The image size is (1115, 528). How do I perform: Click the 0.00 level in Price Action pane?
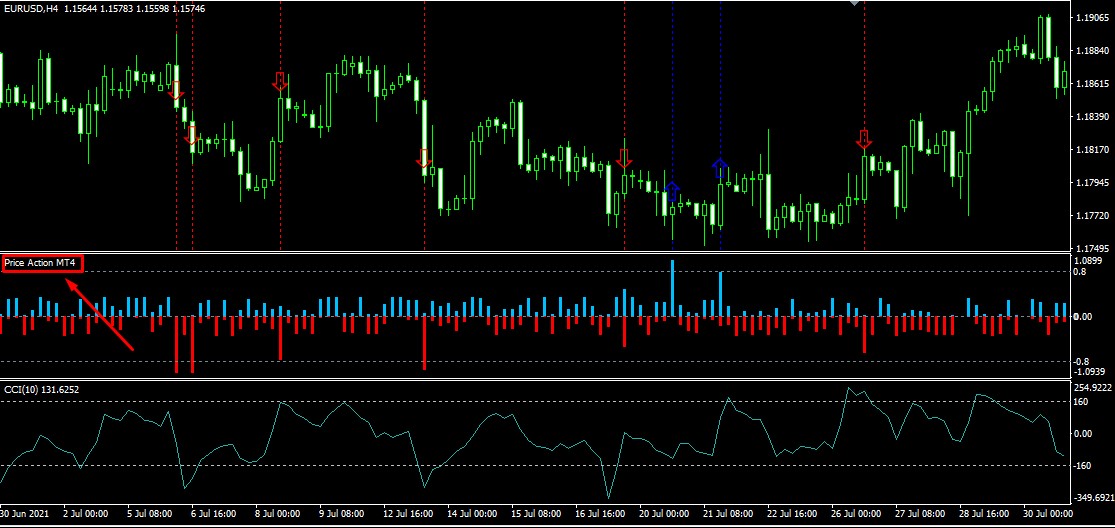click(1083, 316)
